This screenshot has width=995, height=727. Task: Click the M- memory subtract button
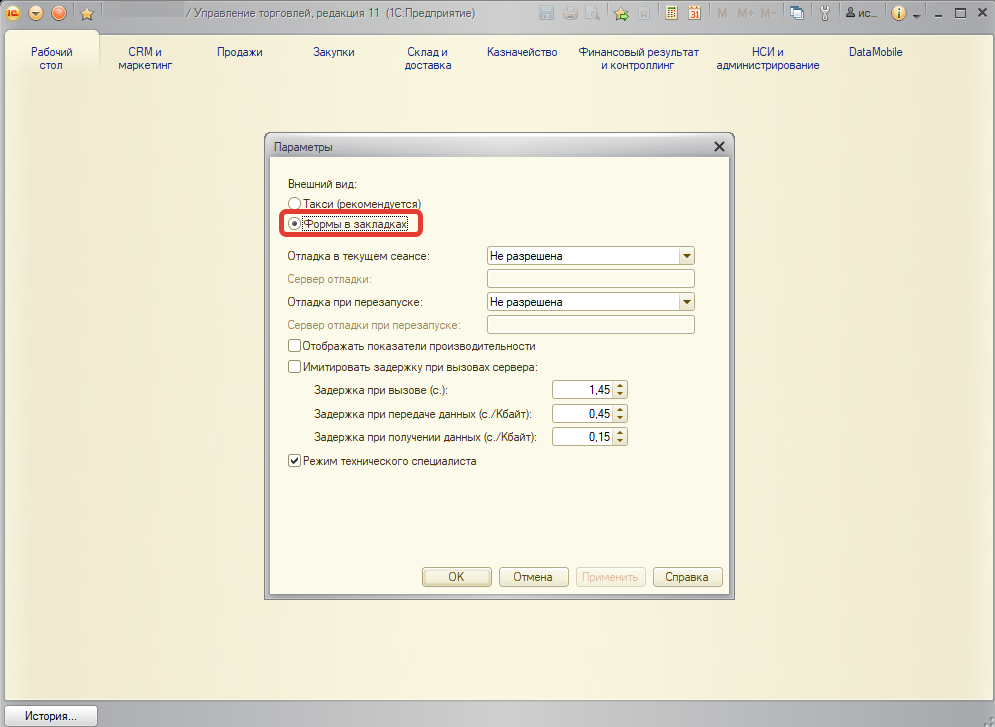768,13
